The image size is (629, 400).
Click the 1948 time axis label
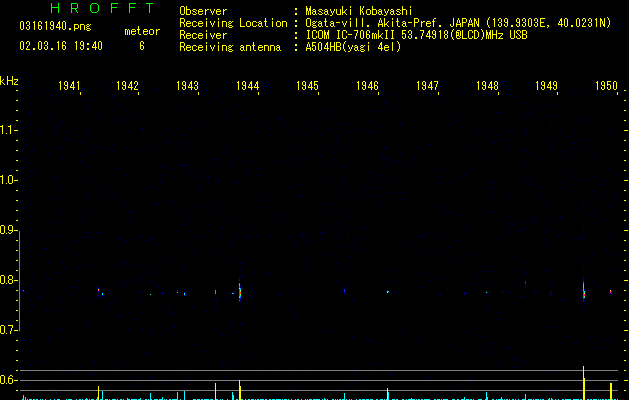coord(487,86)
